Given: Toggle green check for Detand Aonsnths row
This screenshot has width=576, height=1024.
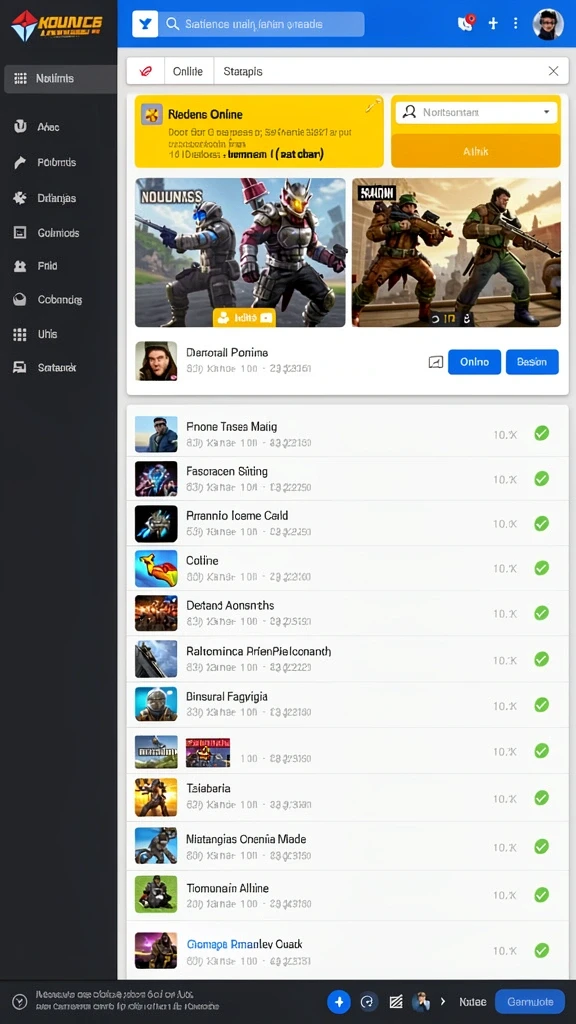Looking at the screenshot, I should point(541,613).
